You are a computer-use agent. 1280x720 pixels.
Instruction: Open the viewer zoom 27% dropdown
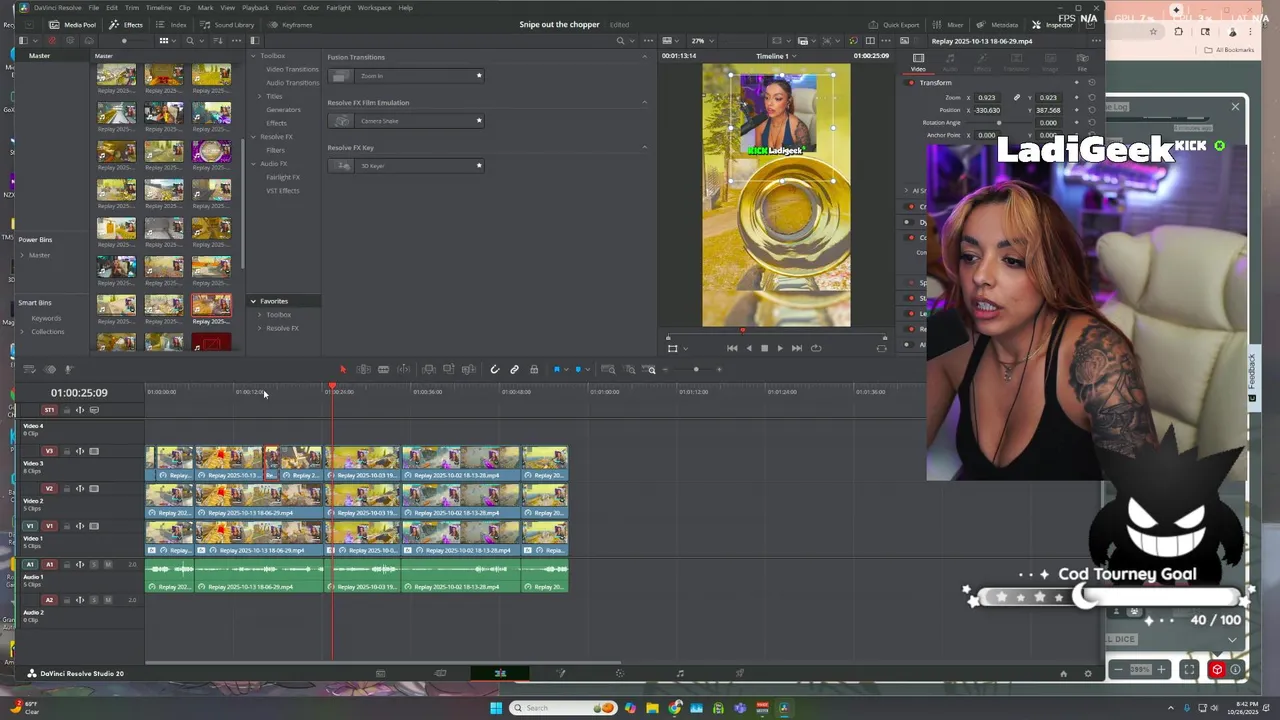click(701, 41)
